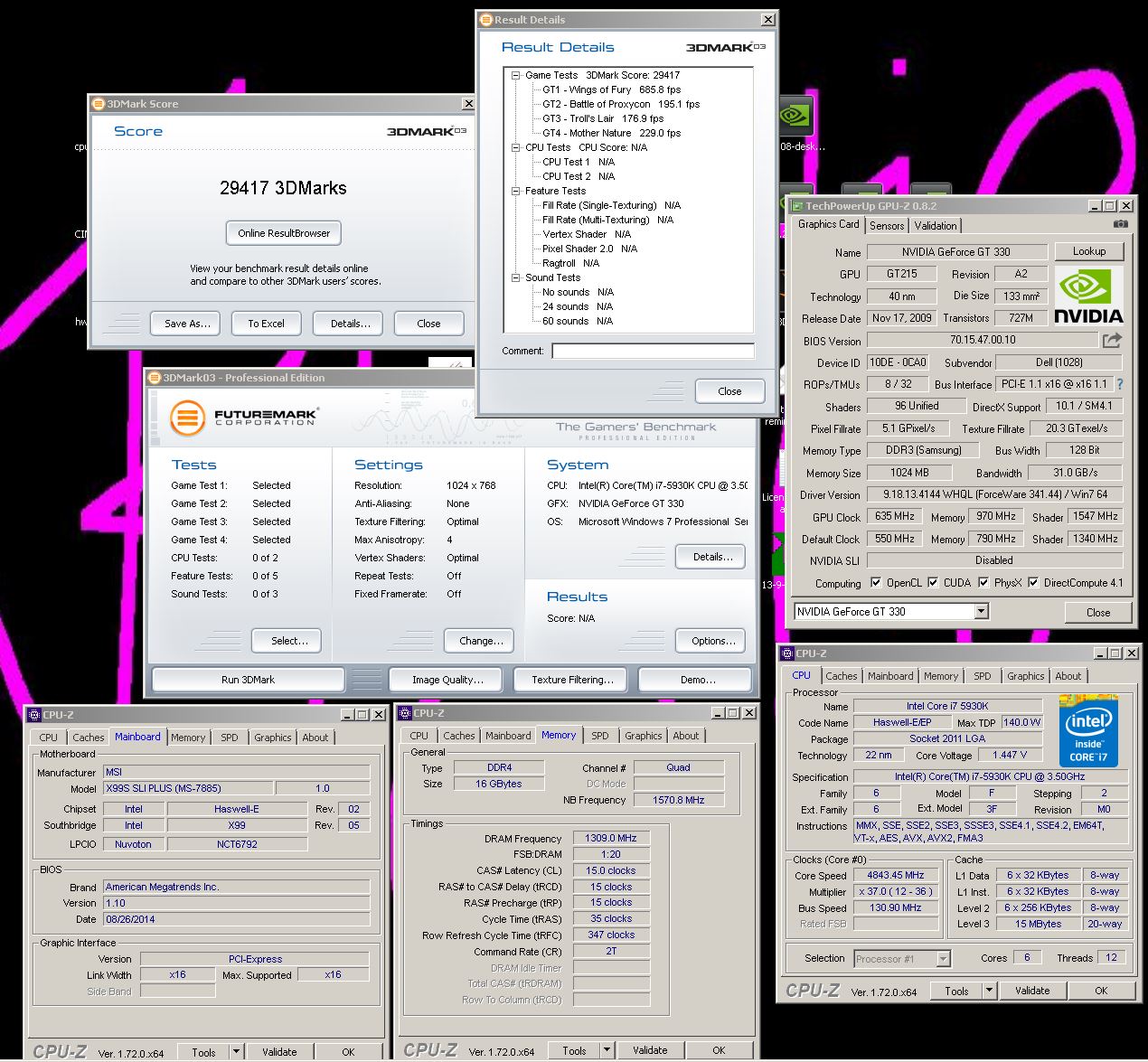Click the To Excel button
1148x1062 pixels.
pos(267,324)
